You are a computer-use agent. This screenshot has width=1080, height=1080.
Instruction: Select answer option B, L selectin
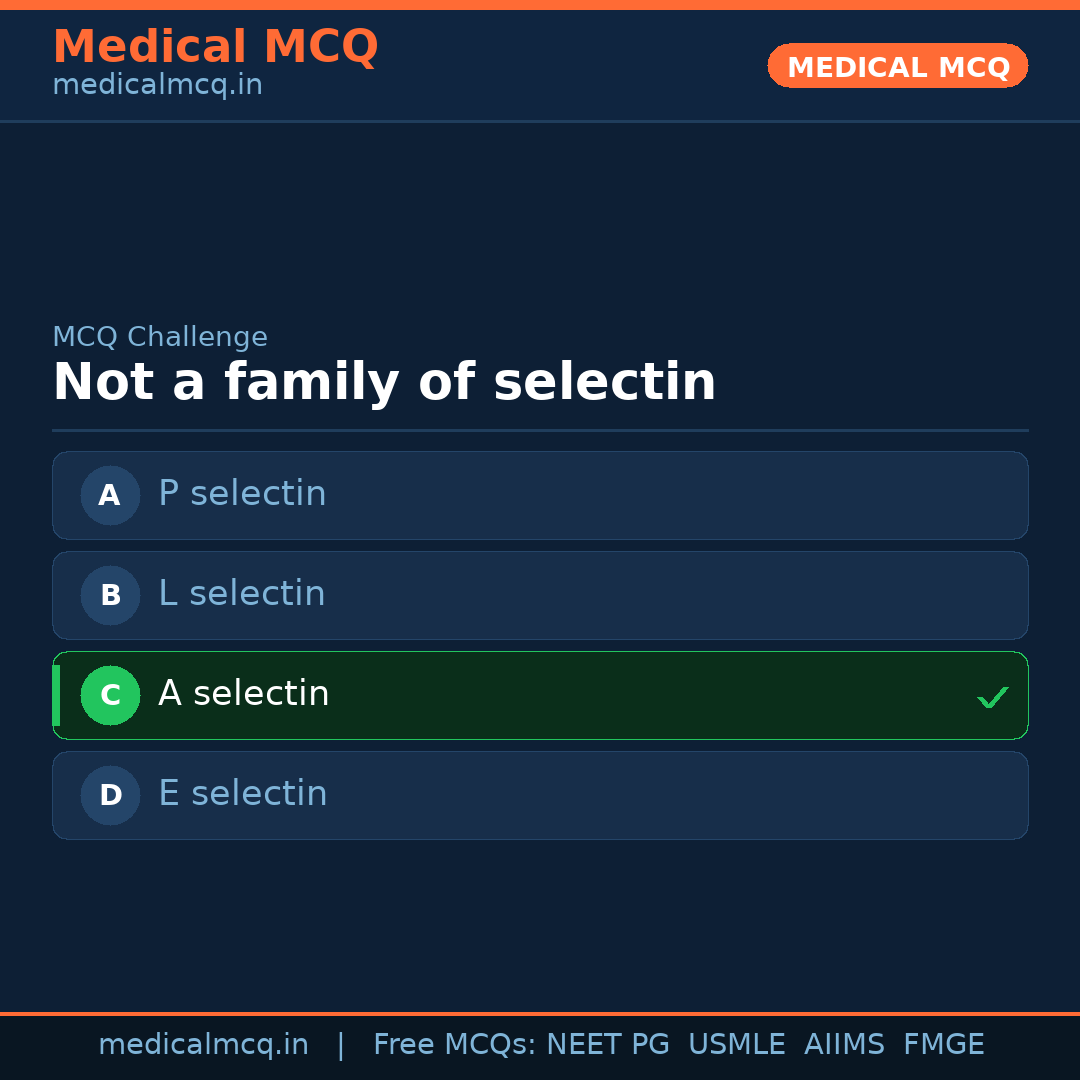540,595
